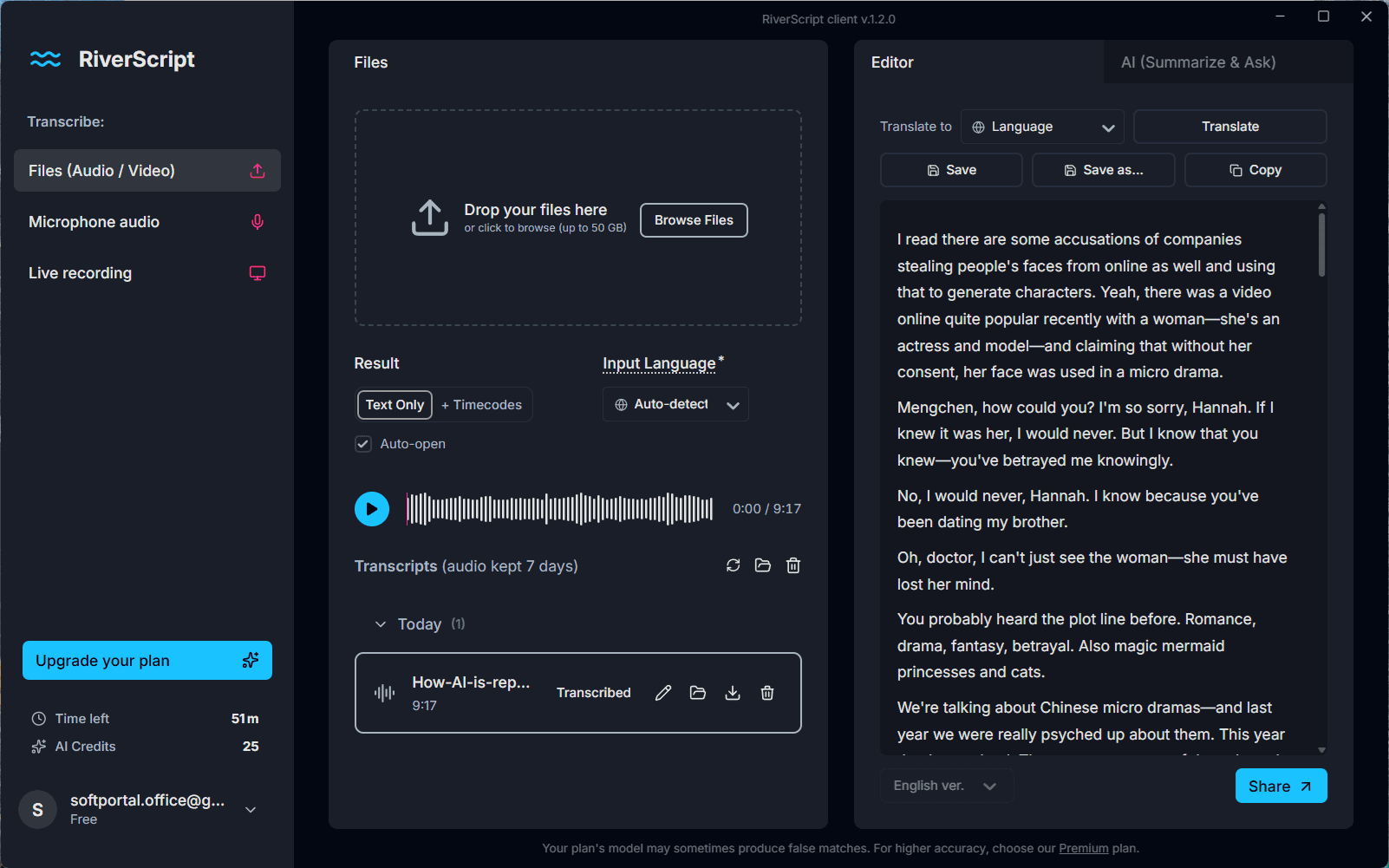The image size is (1389, 868).
Task: Click the 'softportal.office@g...' account email
Action: tap(147, 800)
